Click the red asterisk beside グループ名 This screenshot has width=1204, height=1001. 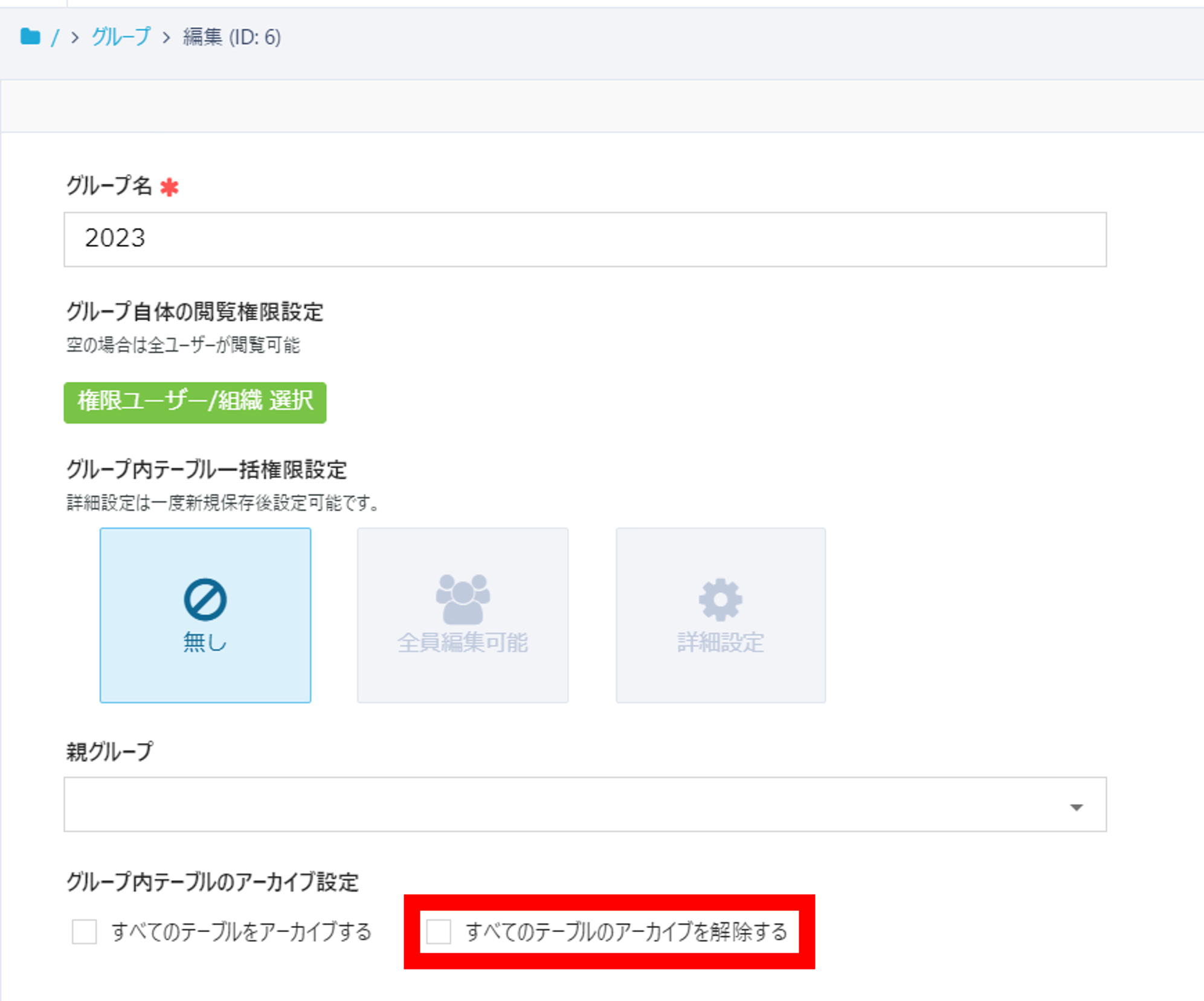[x=171, y=188]
